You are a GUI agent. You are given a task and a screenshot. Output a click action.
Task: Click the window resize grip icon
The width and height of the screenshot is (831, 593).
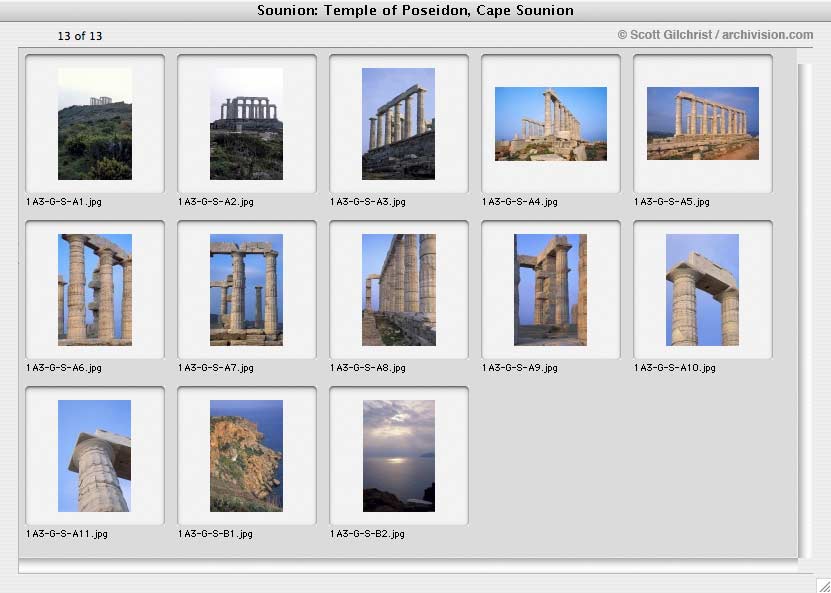click(823, 585)
